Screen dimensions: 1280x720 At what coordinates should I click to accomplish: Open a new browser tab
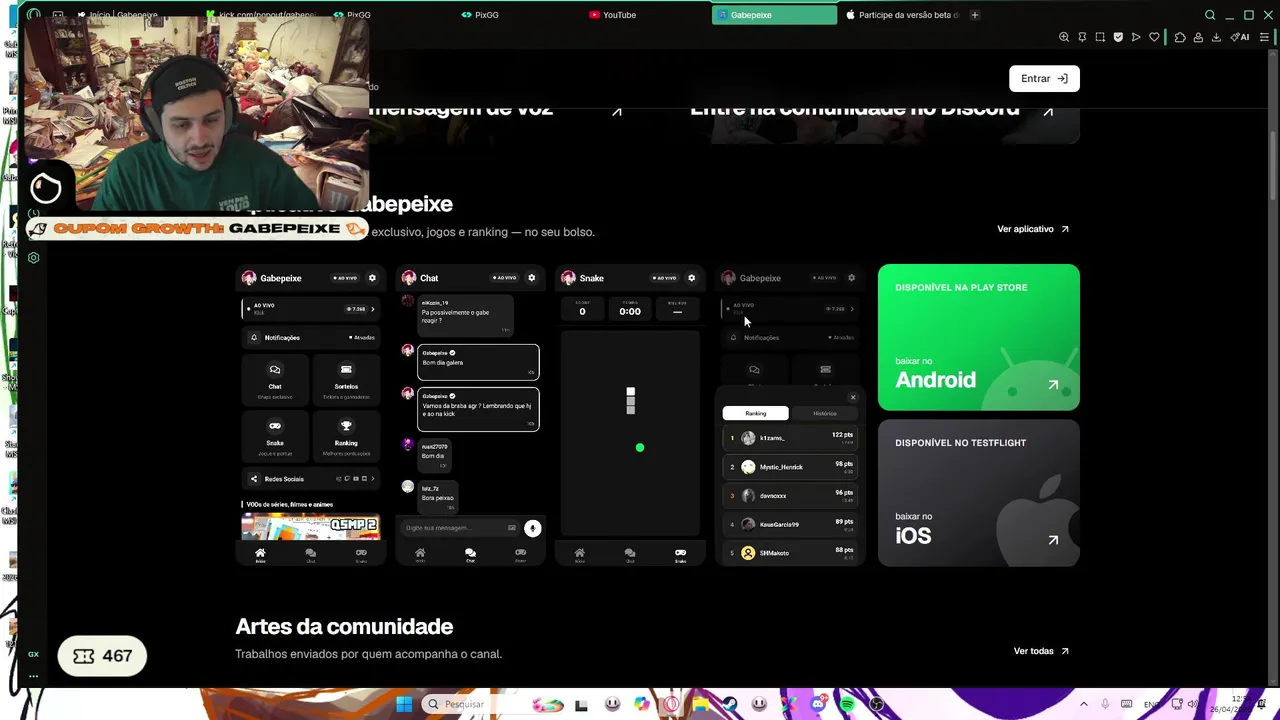click(x=975, y=15)
